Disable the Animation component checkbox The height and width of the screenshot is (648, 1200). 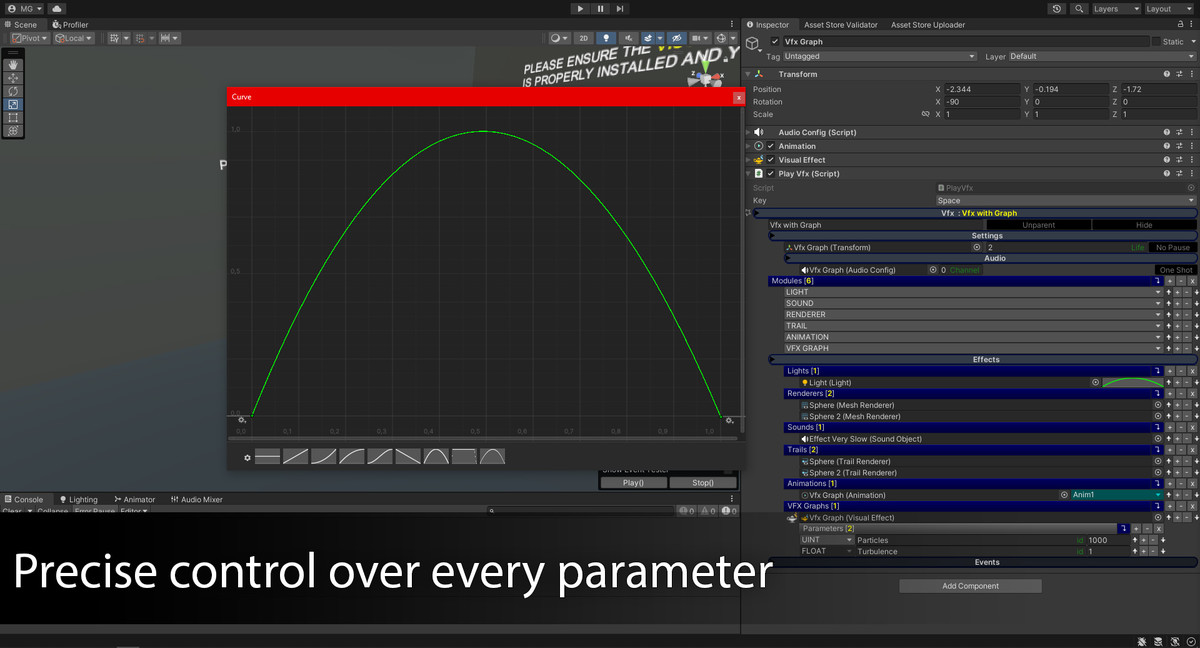[771, 146]
